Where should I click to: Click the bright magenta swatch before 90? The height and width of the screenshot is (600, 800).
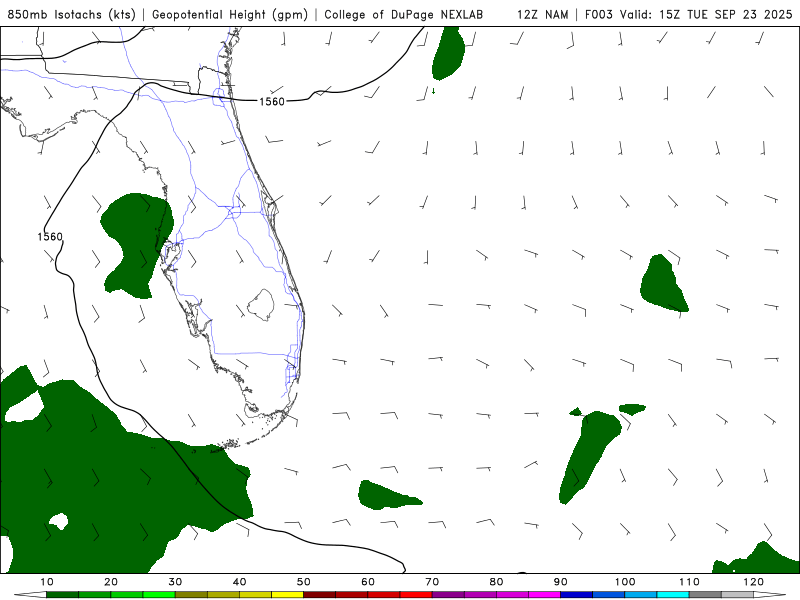coord(544,595)
